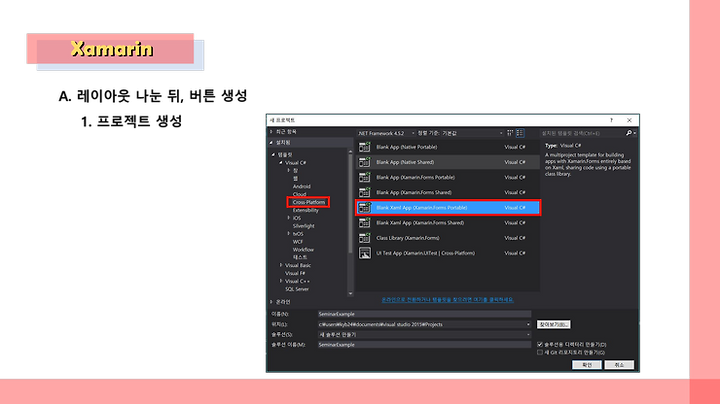Open the dialog help question mark
This screenshot has height=404, width=720.
point(611,120)
